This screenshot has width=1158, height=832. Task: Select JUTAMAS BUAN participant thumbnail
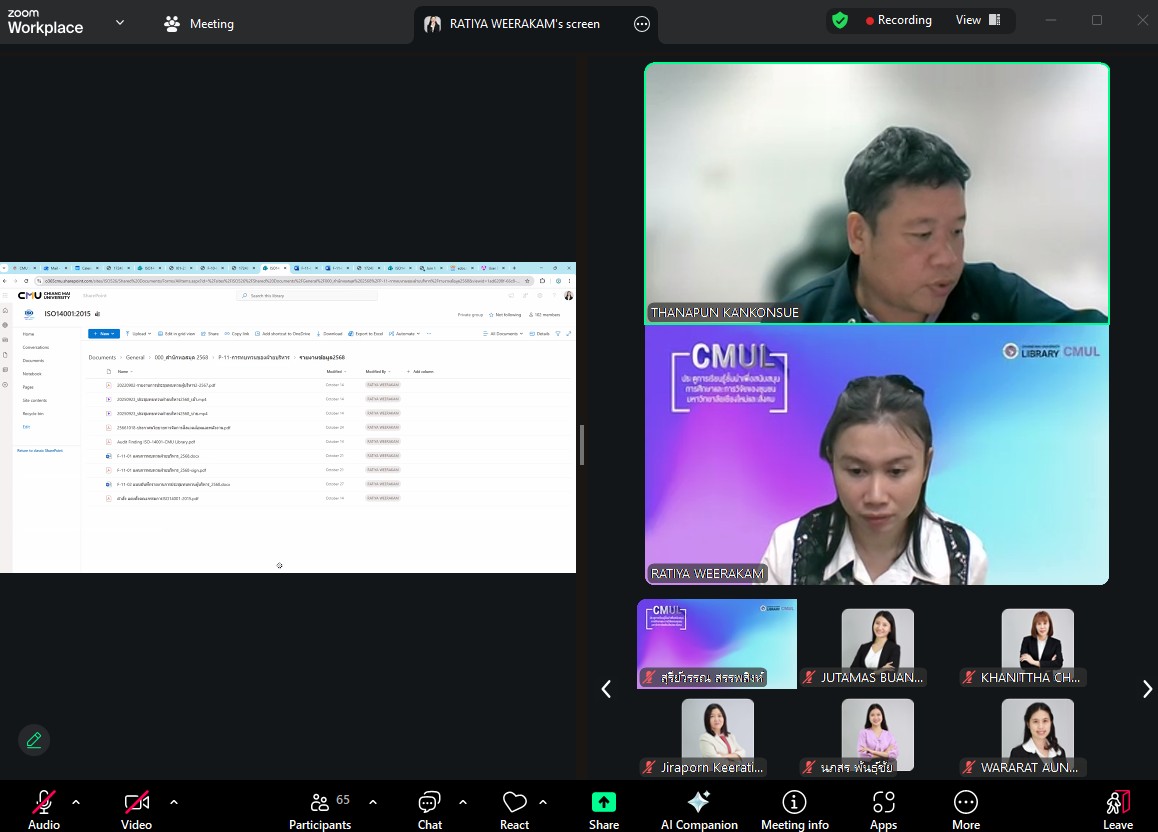877,647
